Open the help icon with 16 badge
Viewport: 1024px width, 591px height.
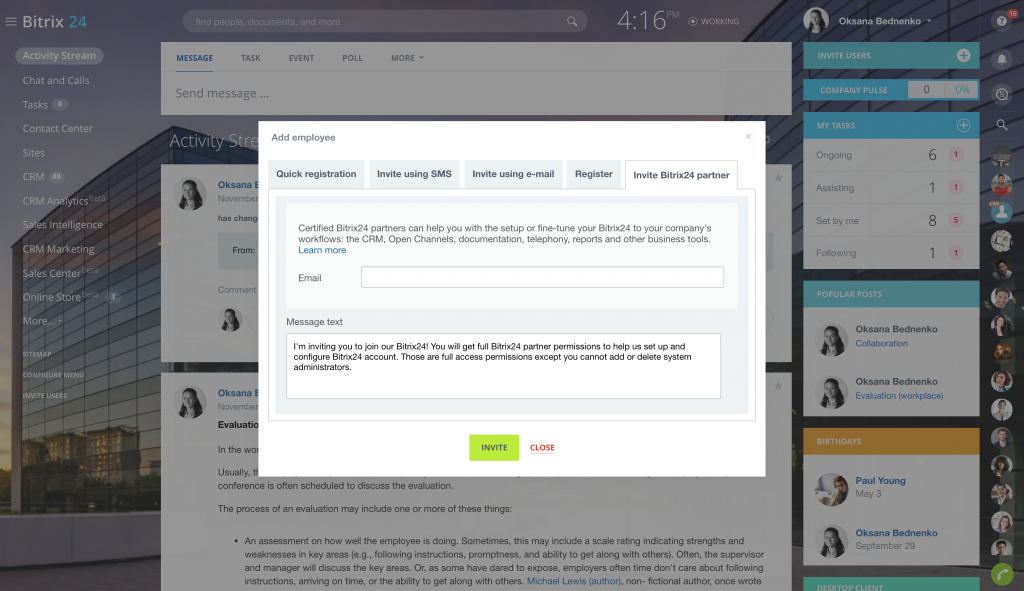(x=1001, y=21)
